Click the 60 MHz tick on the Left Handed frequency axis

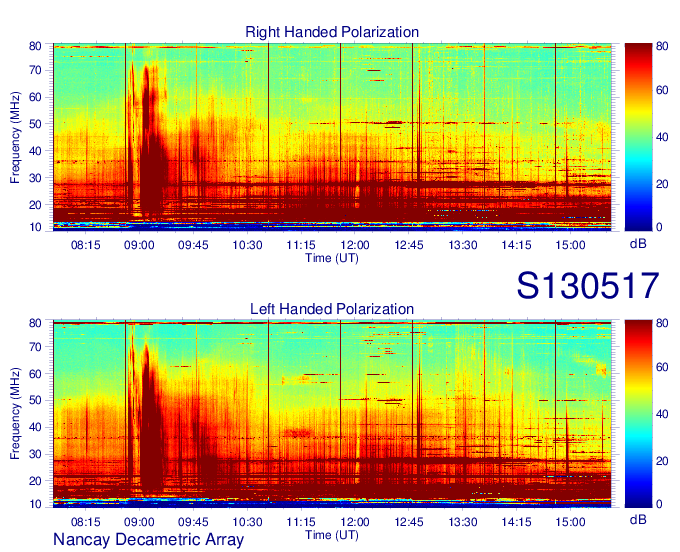(35, 374)
